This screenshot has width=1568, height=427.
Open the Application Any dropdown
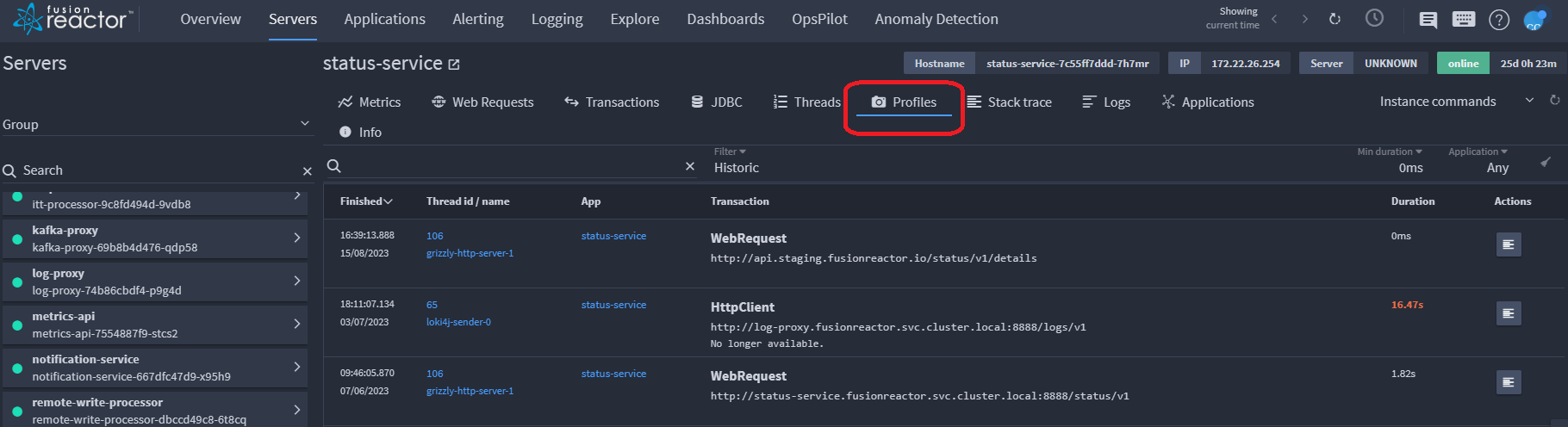tap(1478, 161)
